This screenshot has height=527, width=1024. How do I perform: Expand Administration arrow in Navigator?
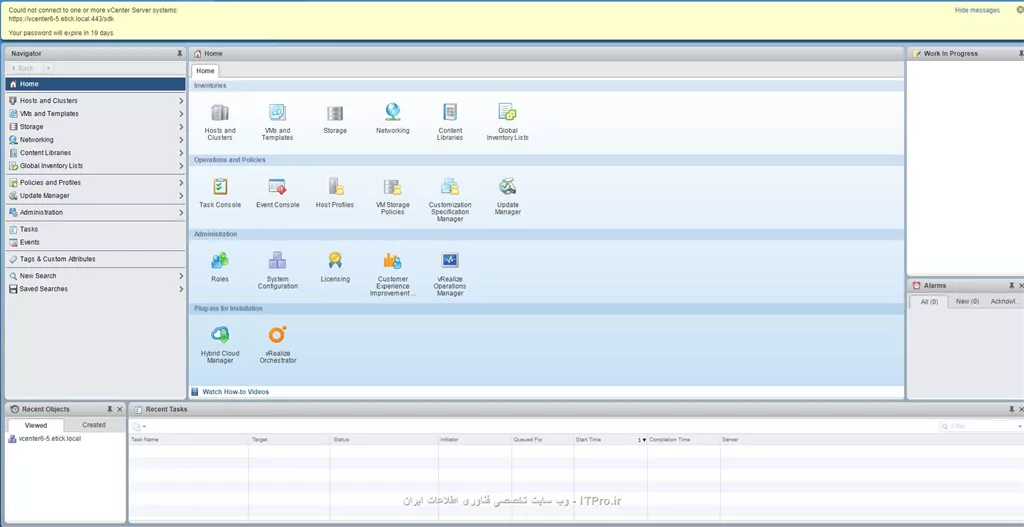click(181, 212)
